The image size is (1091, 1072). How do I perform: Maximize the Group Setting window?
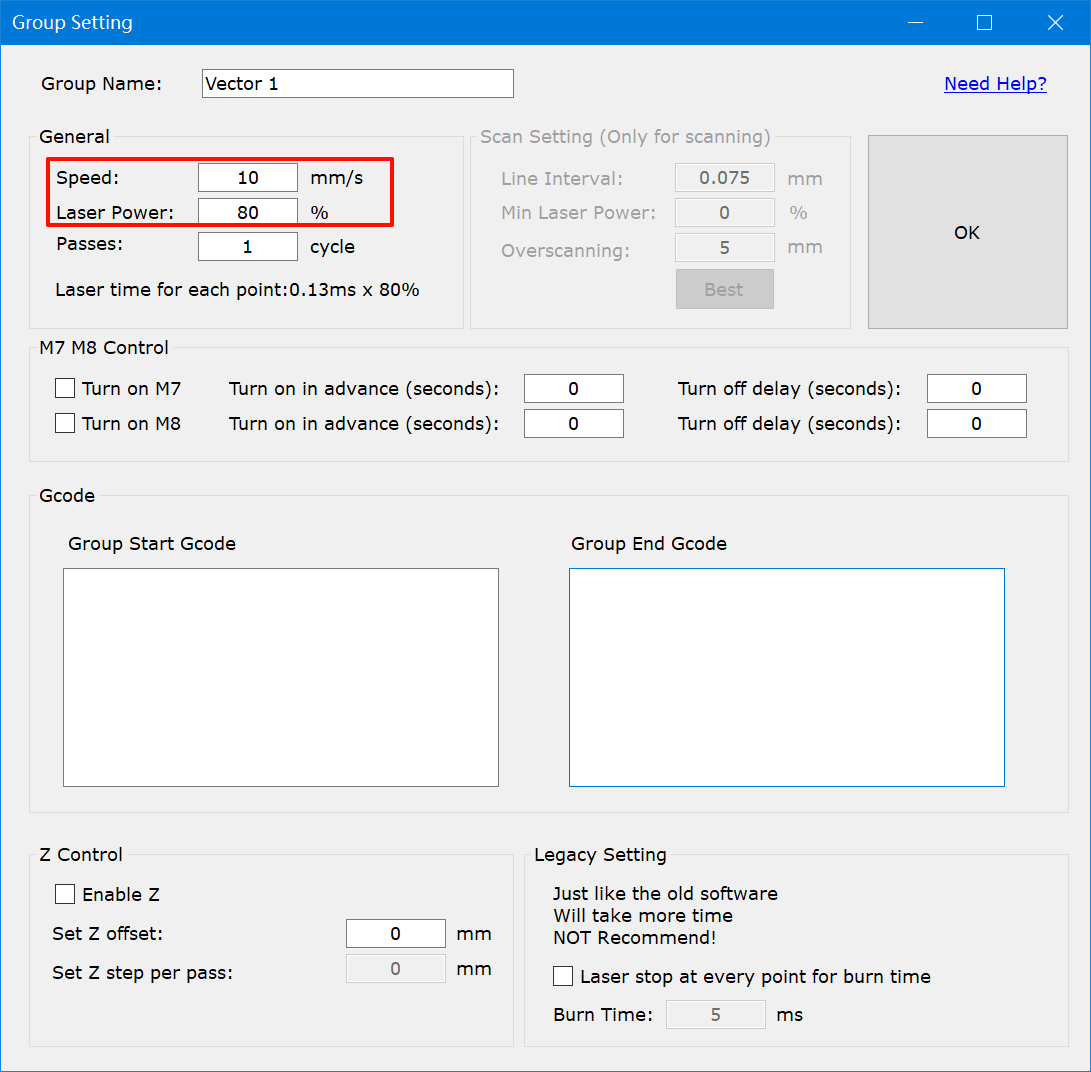pyautogui.click(x=984, y=22)
